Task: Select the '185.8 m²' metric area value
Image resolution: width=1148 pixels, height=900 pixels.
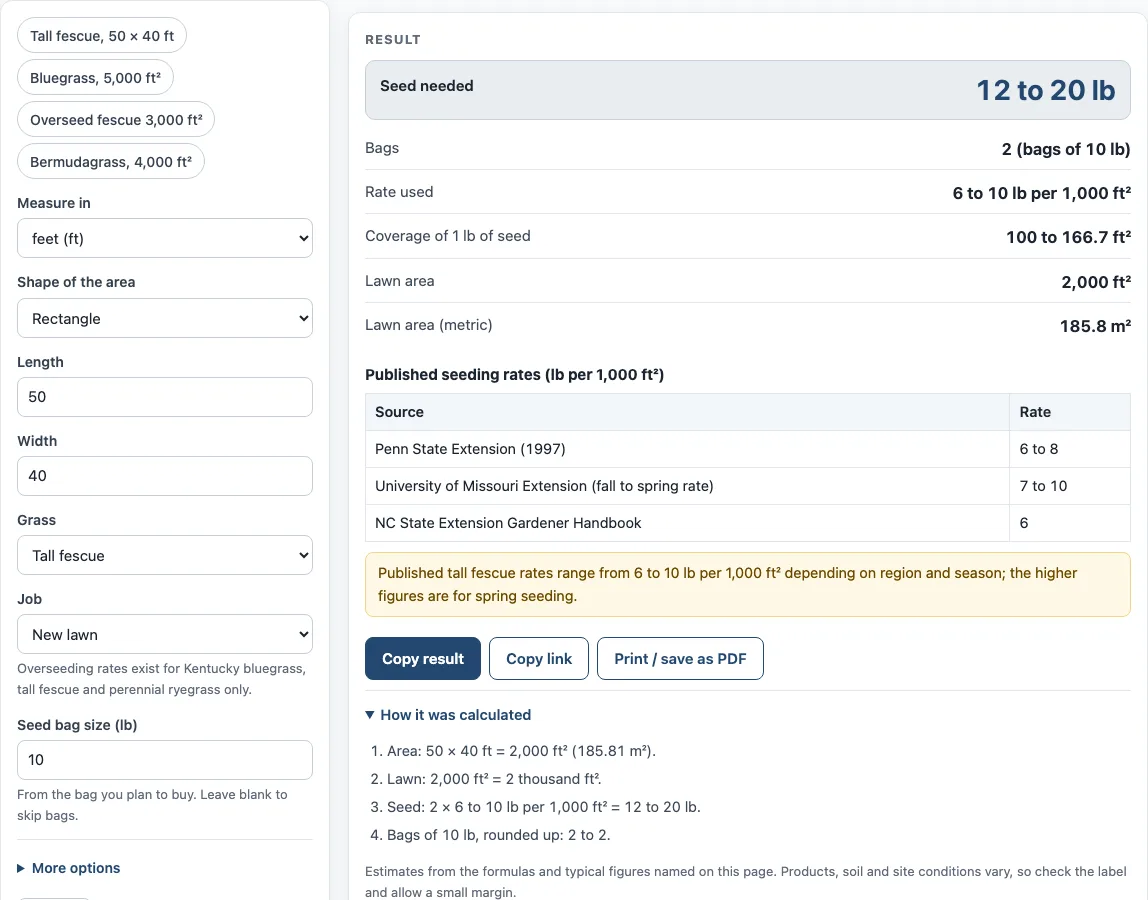Action: pos(1095,326)
